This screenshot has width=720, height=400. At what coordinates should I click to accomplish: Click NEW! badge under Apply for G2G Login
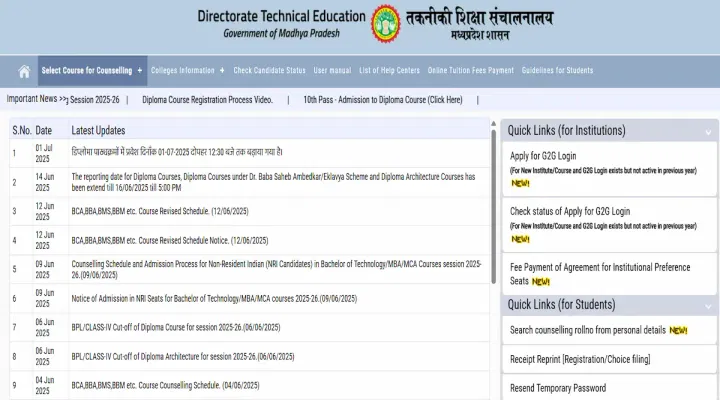tap(520, 183)
